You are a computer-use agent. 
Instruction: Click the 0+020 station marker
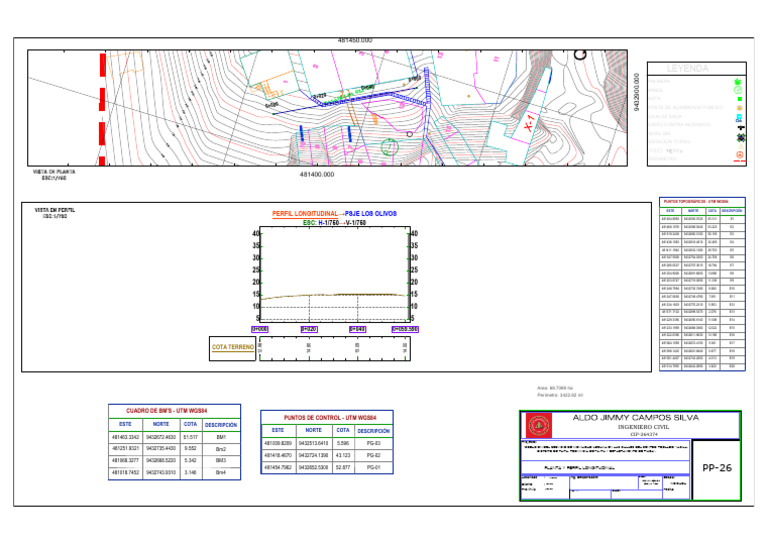pos(308,328)
